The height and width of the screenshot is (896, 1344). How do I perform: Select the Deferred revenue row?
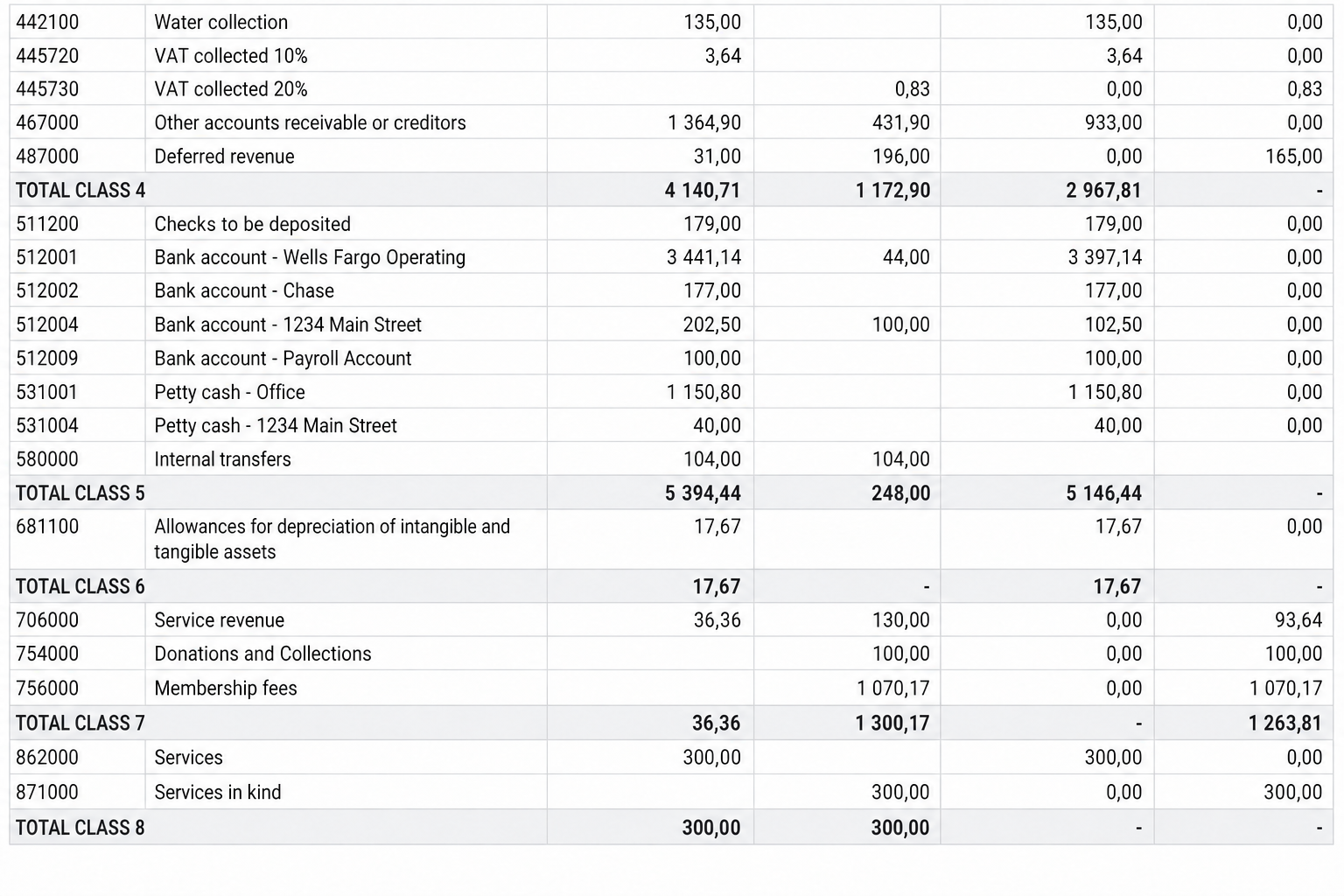(x=671, y=156)
